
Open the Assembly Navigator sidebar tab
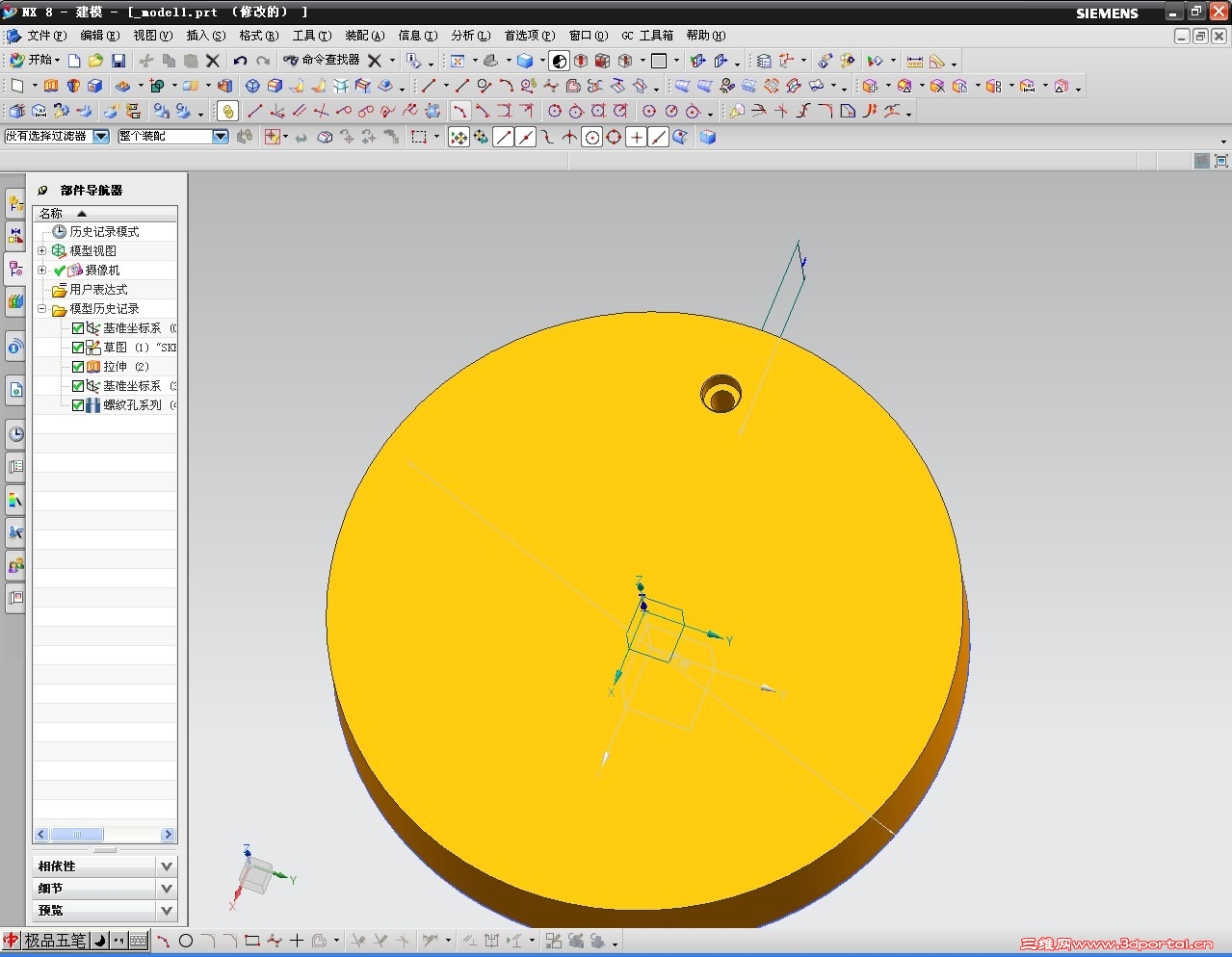pos(15,203)
